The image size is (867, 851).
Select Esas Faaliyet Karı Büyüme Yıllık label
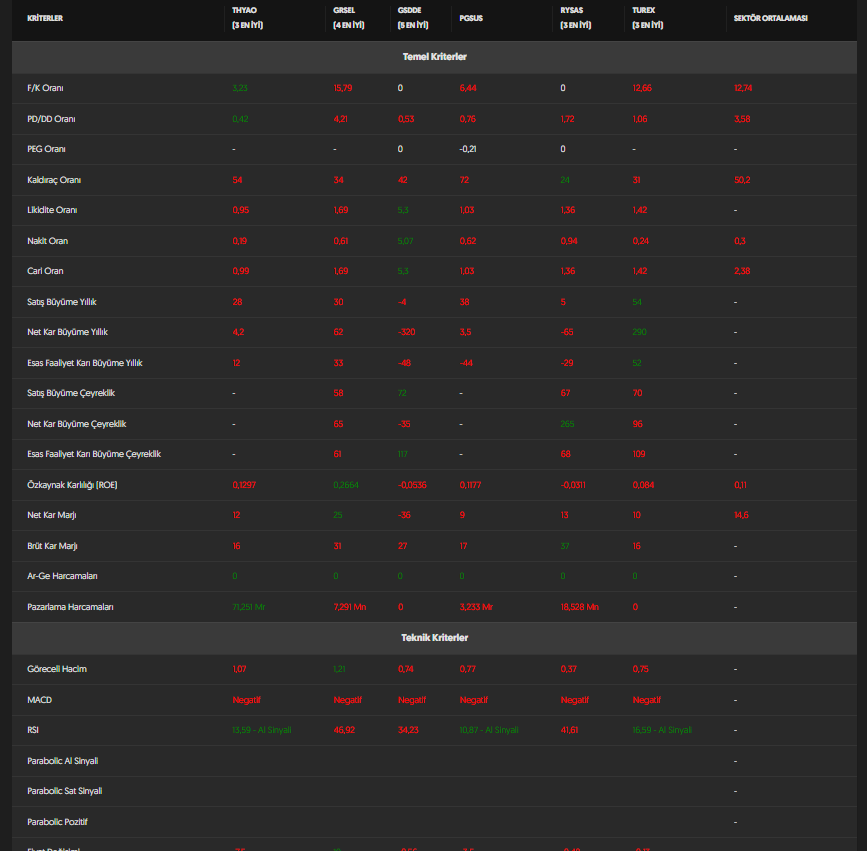click(85, 363)
